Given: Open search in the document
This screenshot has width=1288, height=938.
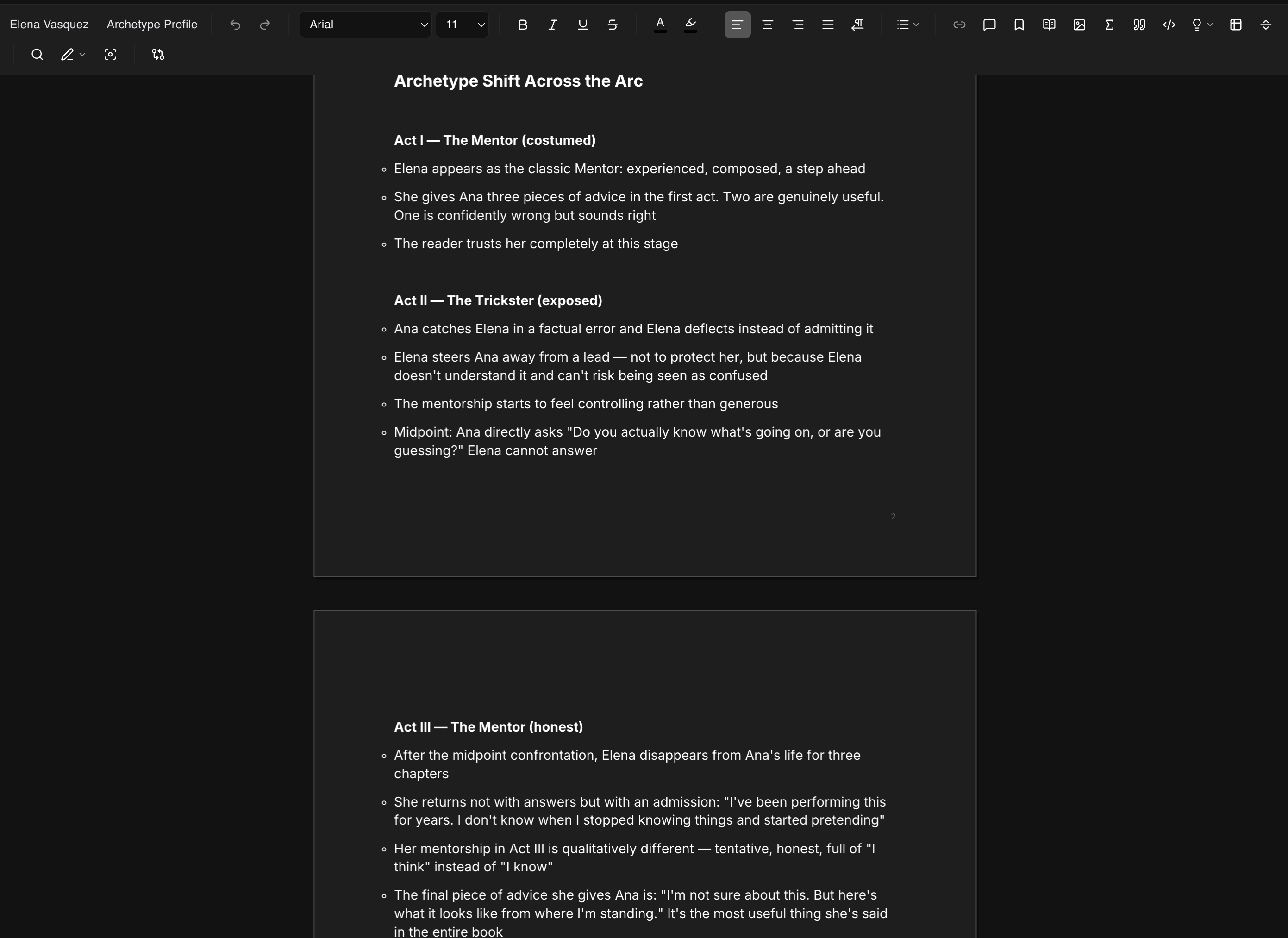Looking at the screenshot, I should [37, 55].
